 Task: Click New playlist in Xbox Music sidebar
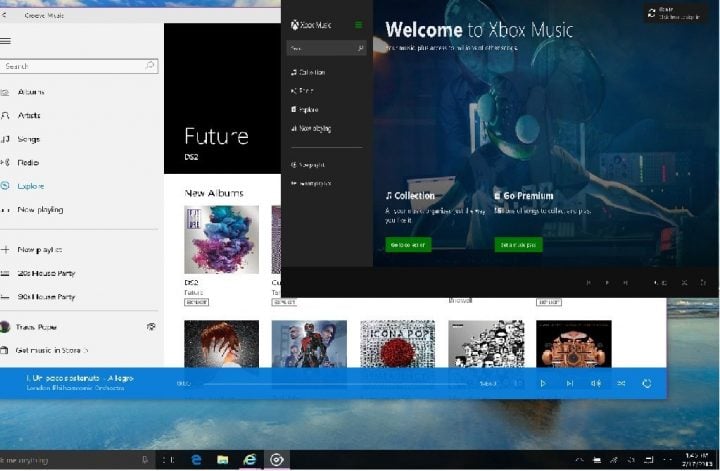(x=308, y=165)
